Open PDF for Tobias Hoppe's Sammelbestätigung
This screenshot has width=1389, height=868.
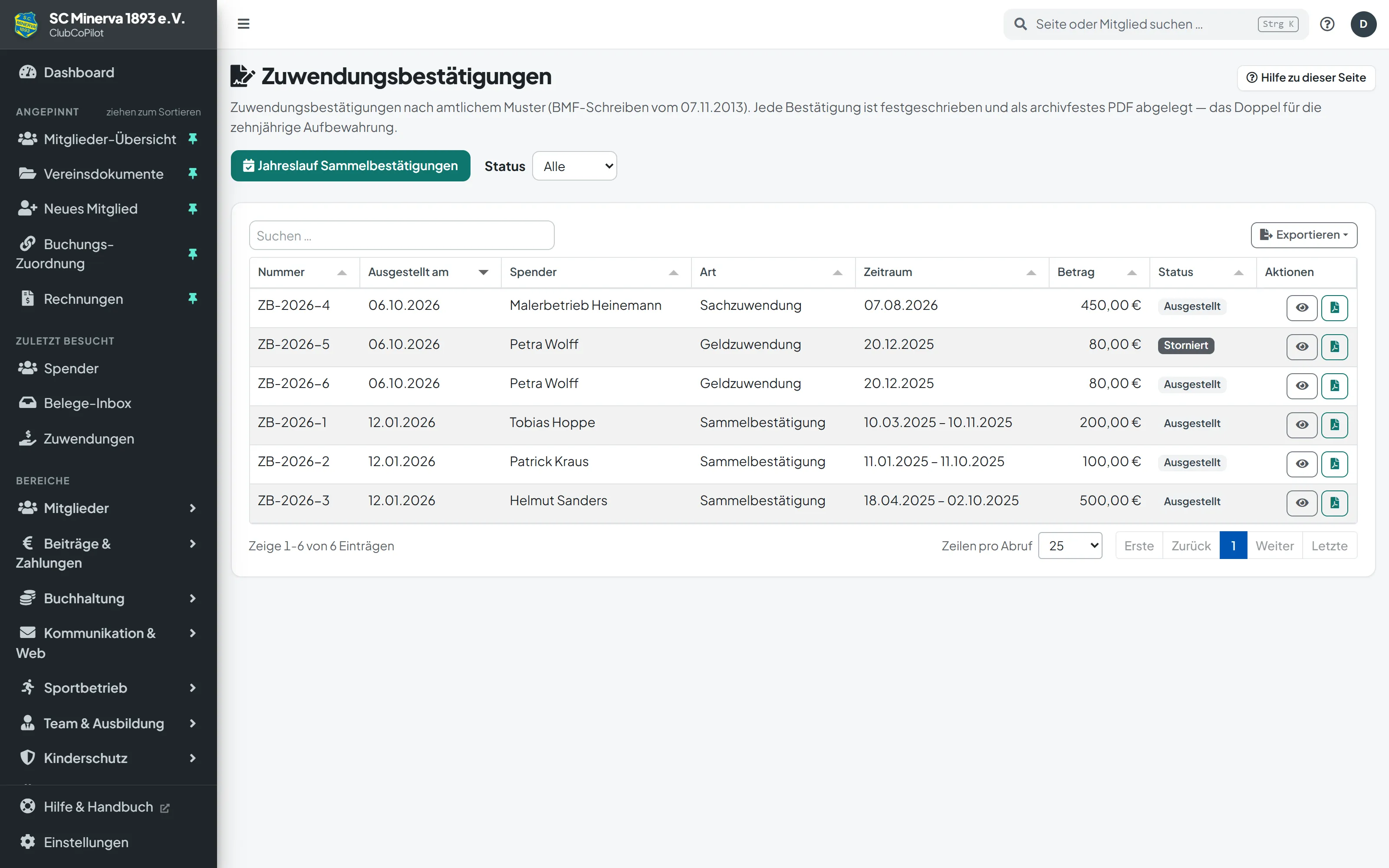(1334, 425)
